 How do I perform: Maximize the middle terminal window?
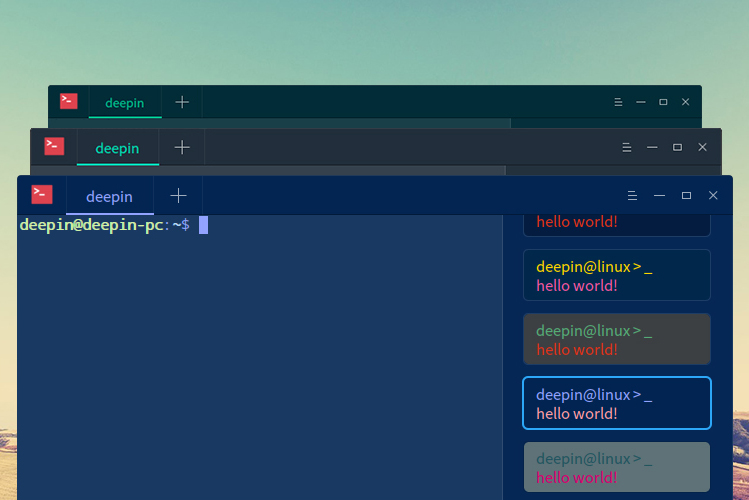677,147
